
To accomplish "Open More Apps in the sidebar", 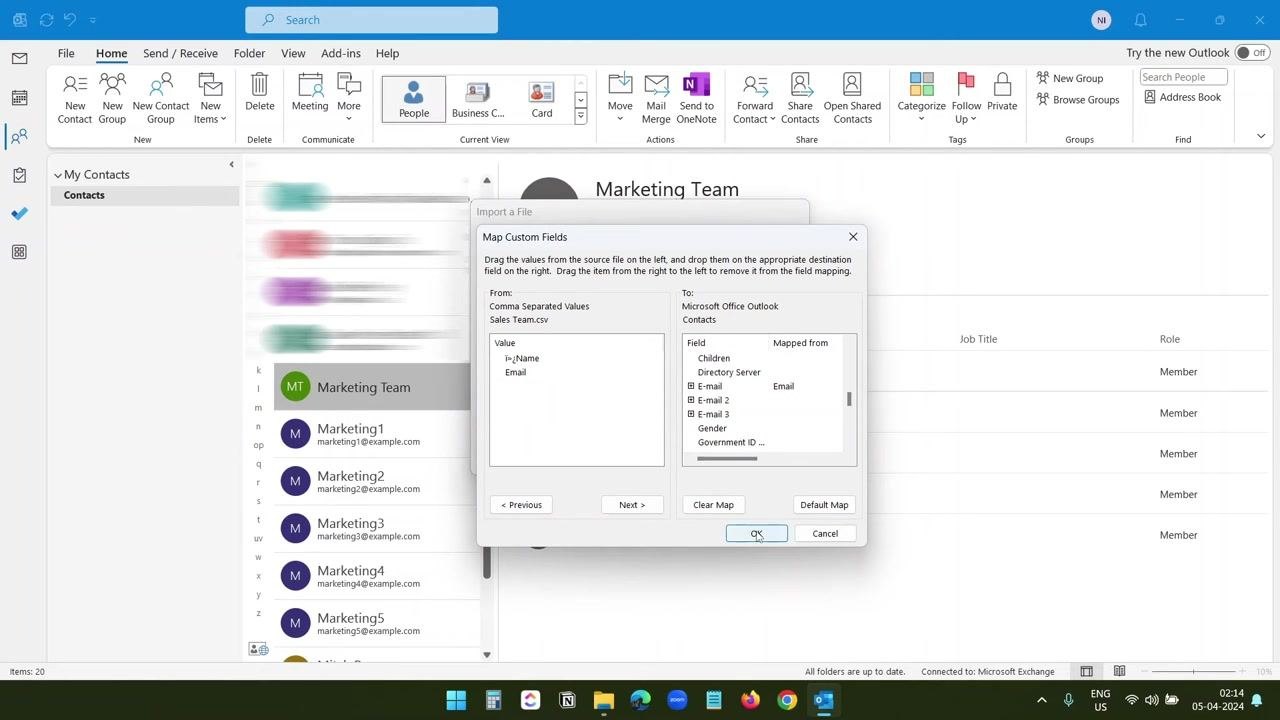I will click(19, 252).
